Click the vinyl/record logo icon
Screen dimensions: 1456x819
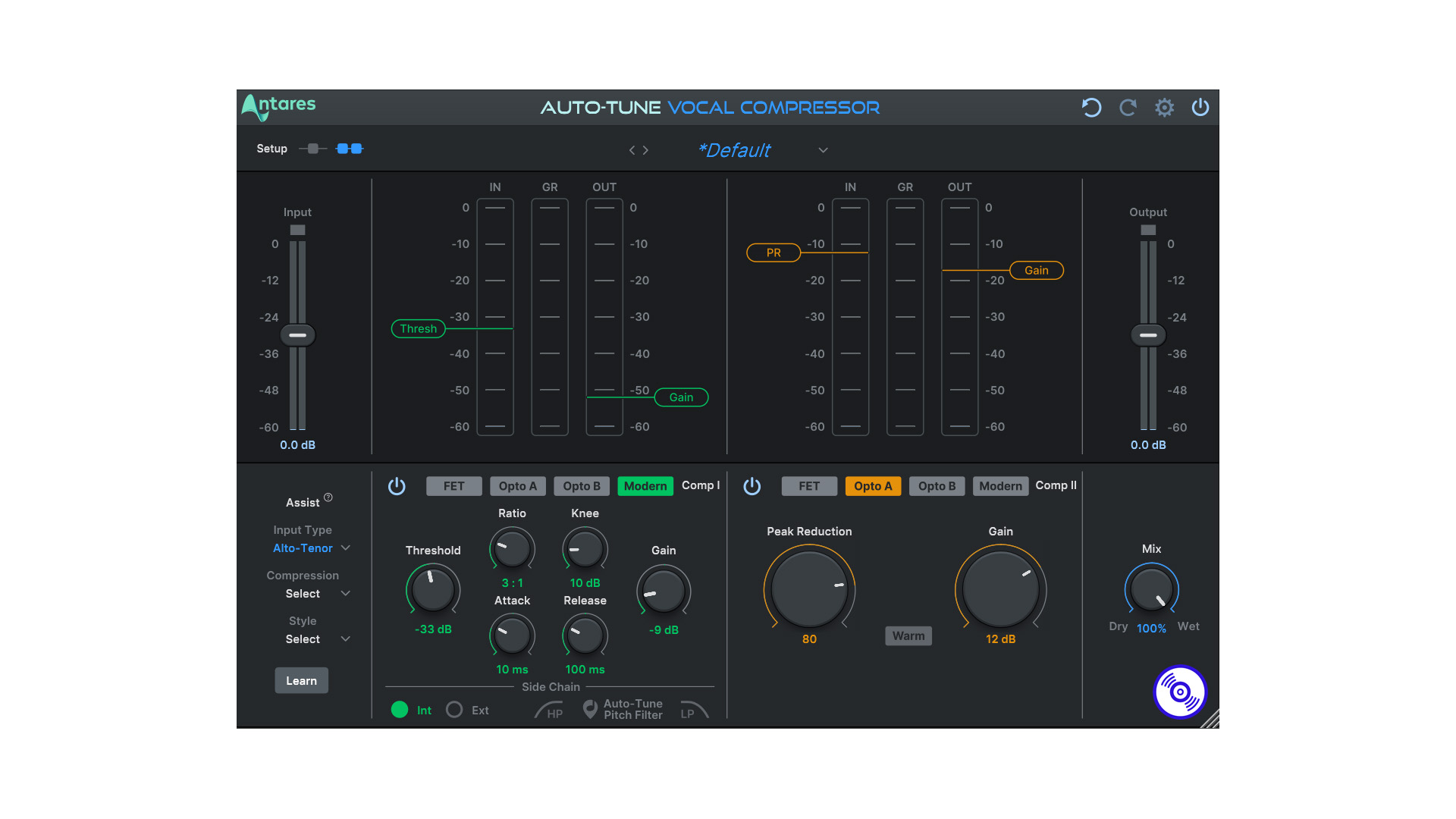(1180, 693)
